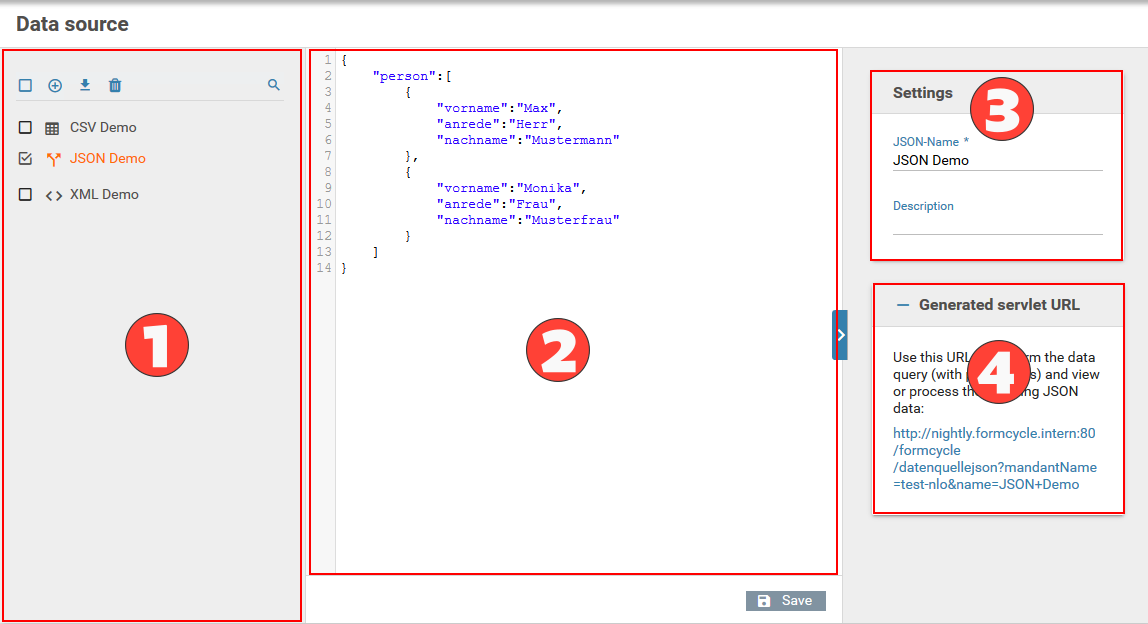Viewport: 1148px width, 624px height.
Task: Tick the XML Demo checkbox
Action: (x=25, y=195)
